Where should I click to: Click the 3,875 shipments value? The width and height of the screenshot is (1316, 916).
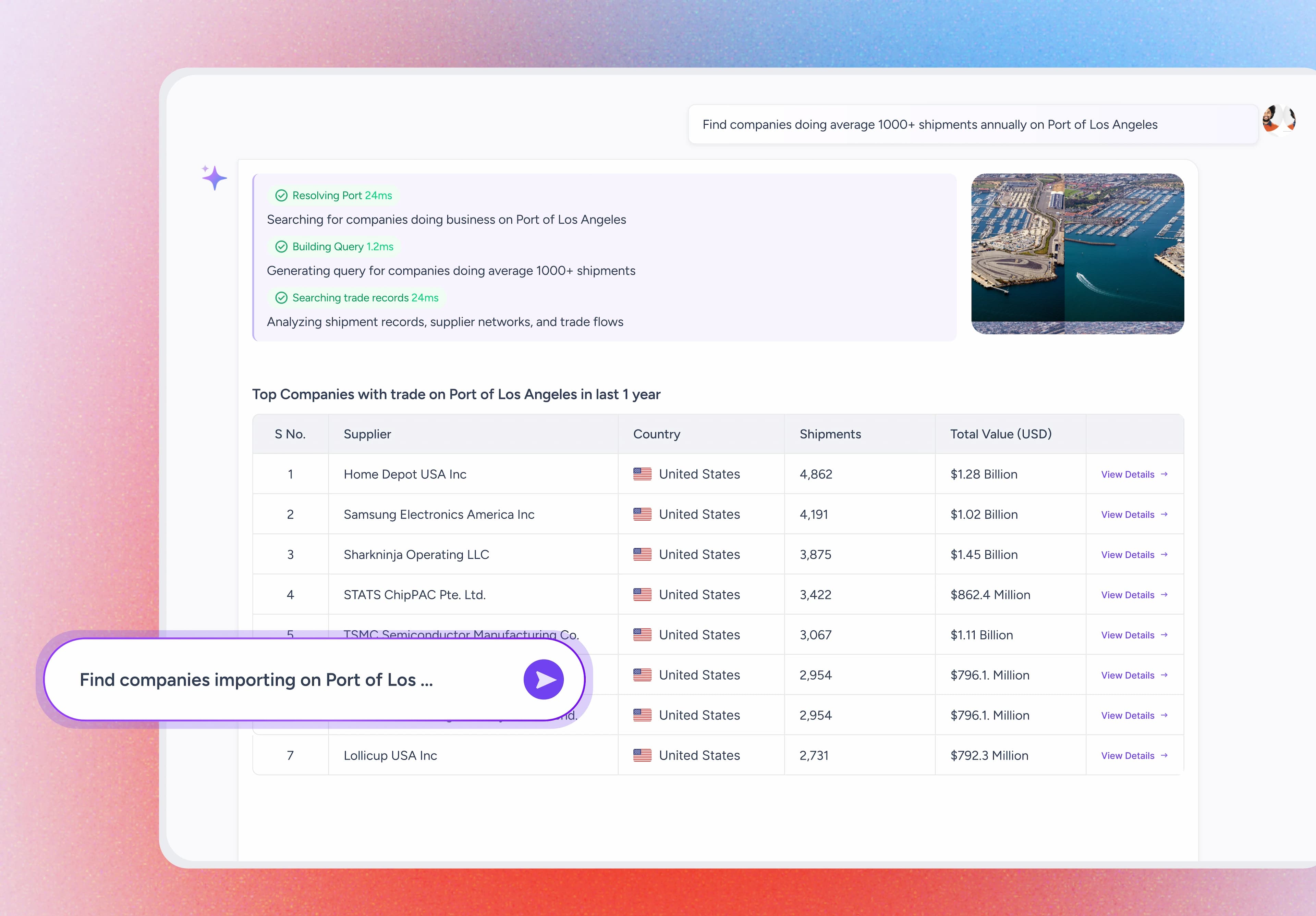pos(815,554)
